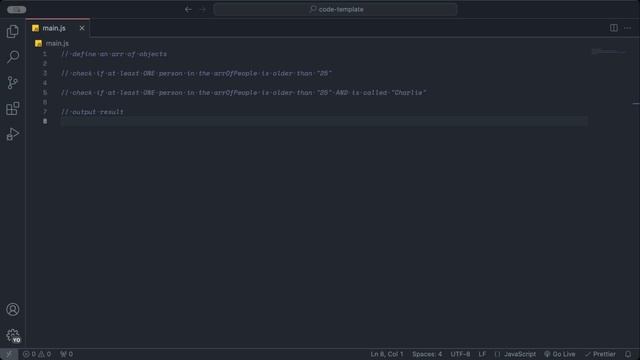
Task: Open editor More Actions ellipsis
Action: click(x=627, y=28)
